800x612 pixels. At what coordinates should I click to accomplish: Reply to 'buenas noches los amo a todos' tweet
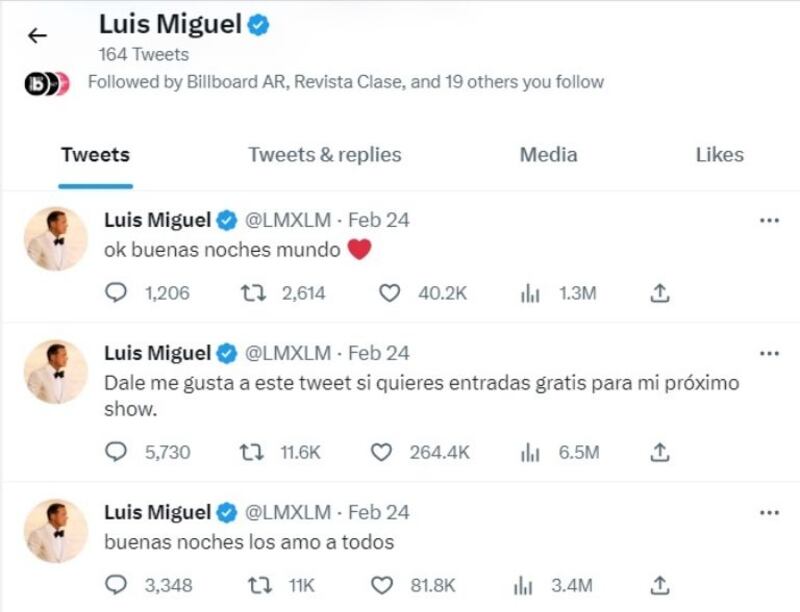pyautogui.click(x=116, y=585)
